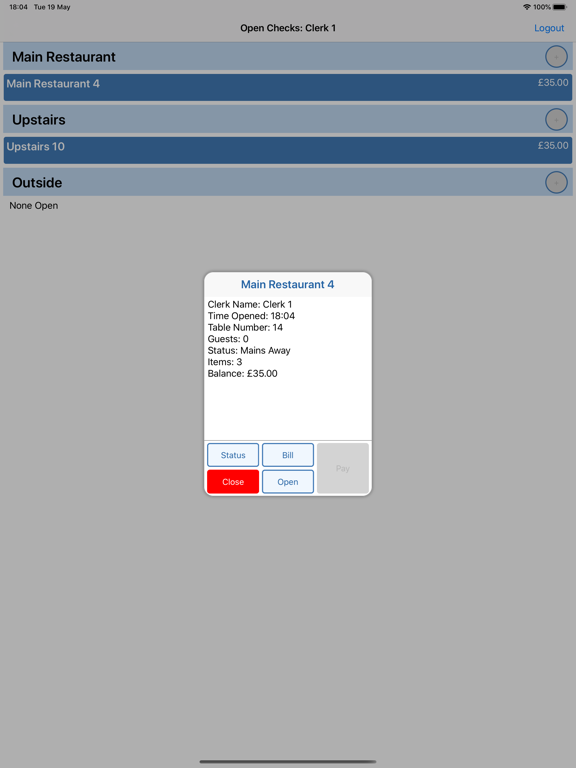Image resolution: width=576 pixels, height=768 pixels.
Task: Click the 'Guests: 0' line
Action: pyautogui.click(x=228, y=339)
